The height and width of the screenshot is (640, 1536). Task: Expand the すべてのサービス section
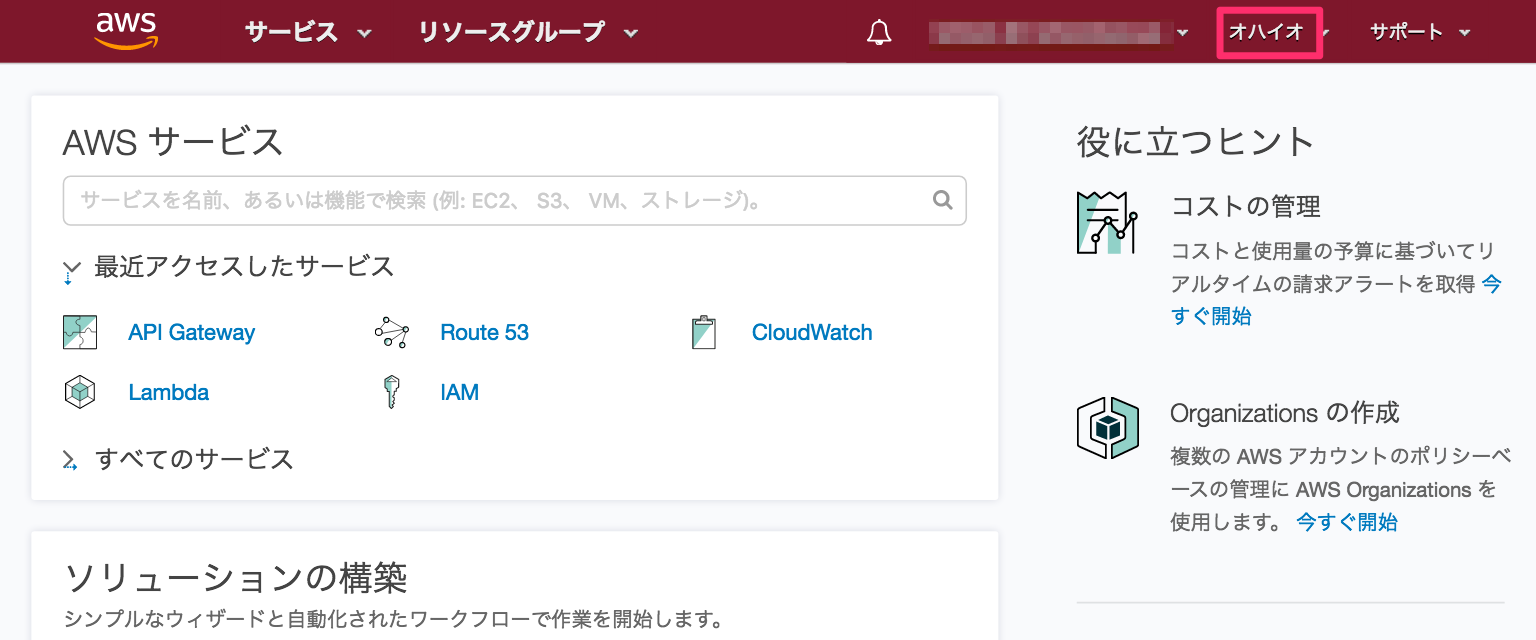pyautogui.click(x=178, y=459)
